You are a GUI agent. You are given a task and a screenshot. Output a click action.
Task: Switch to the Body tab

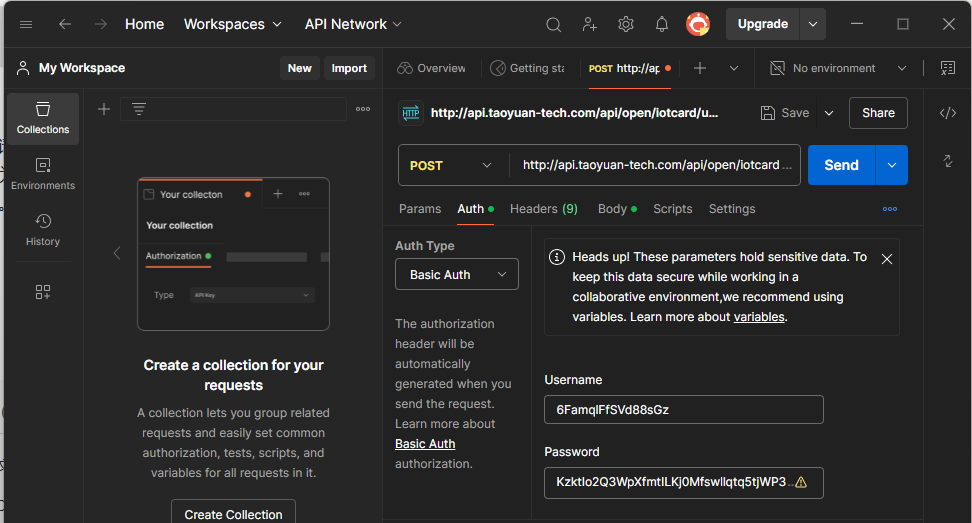616,209
